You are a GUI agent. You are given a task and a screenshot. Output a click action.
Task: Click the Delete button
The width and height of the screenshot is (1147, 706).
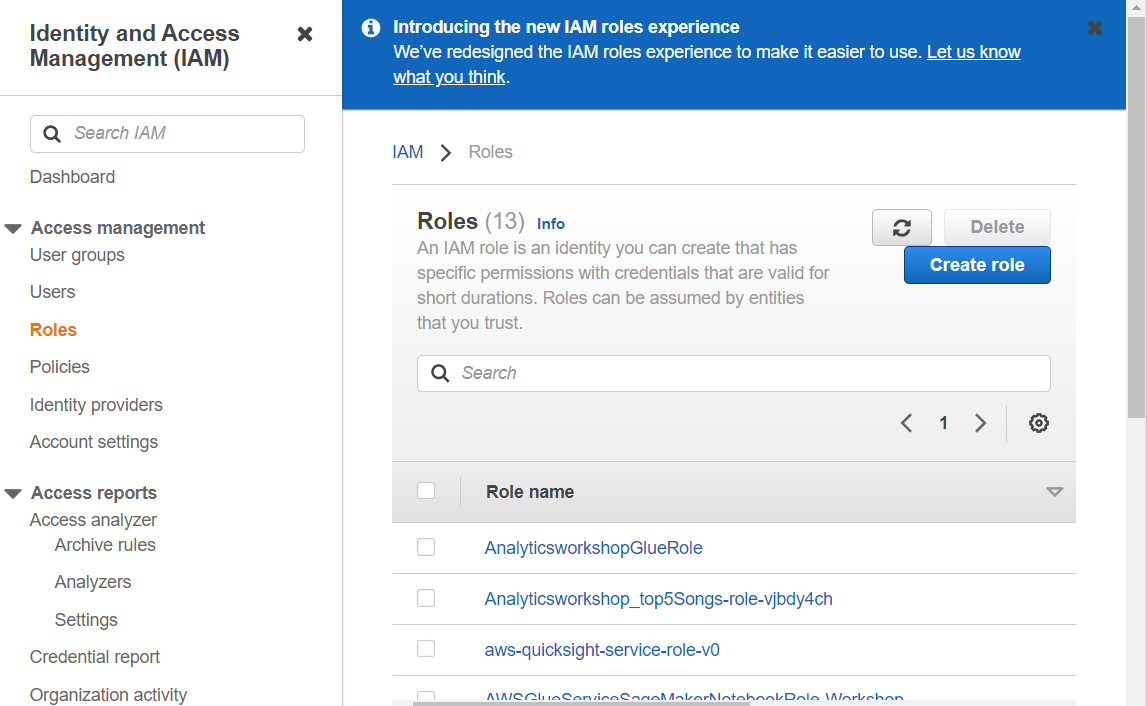coord(997,228)
